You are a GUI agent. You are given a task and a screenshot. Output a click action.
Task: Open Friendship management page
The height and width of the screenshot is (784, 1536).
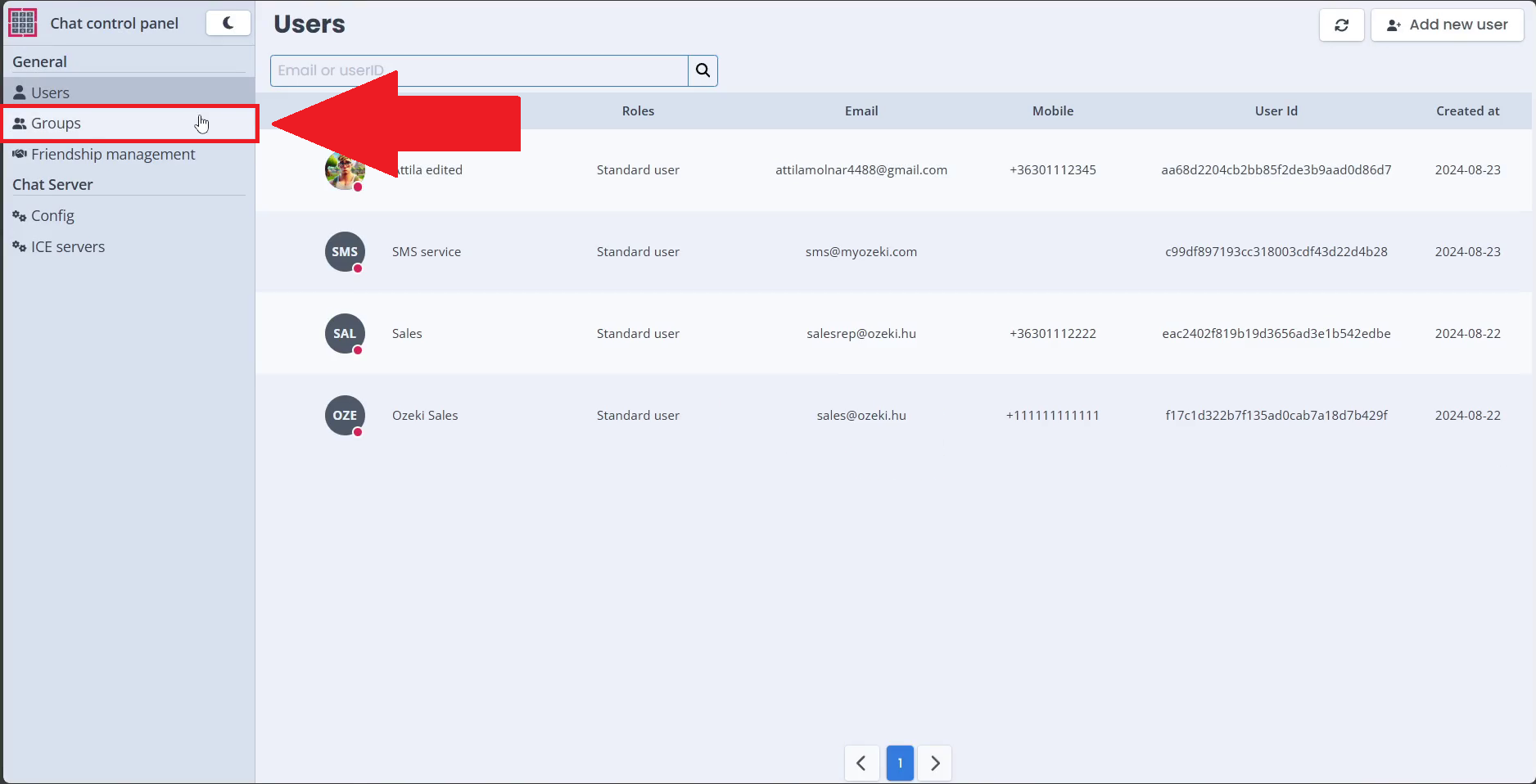coord(112,155)
